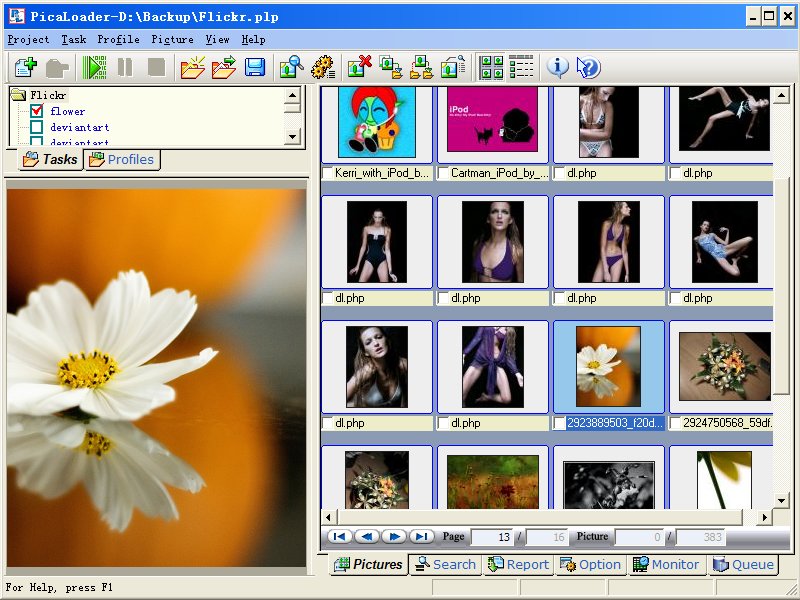
Task: Open the blue info about icon
Action: click(558, 67)
